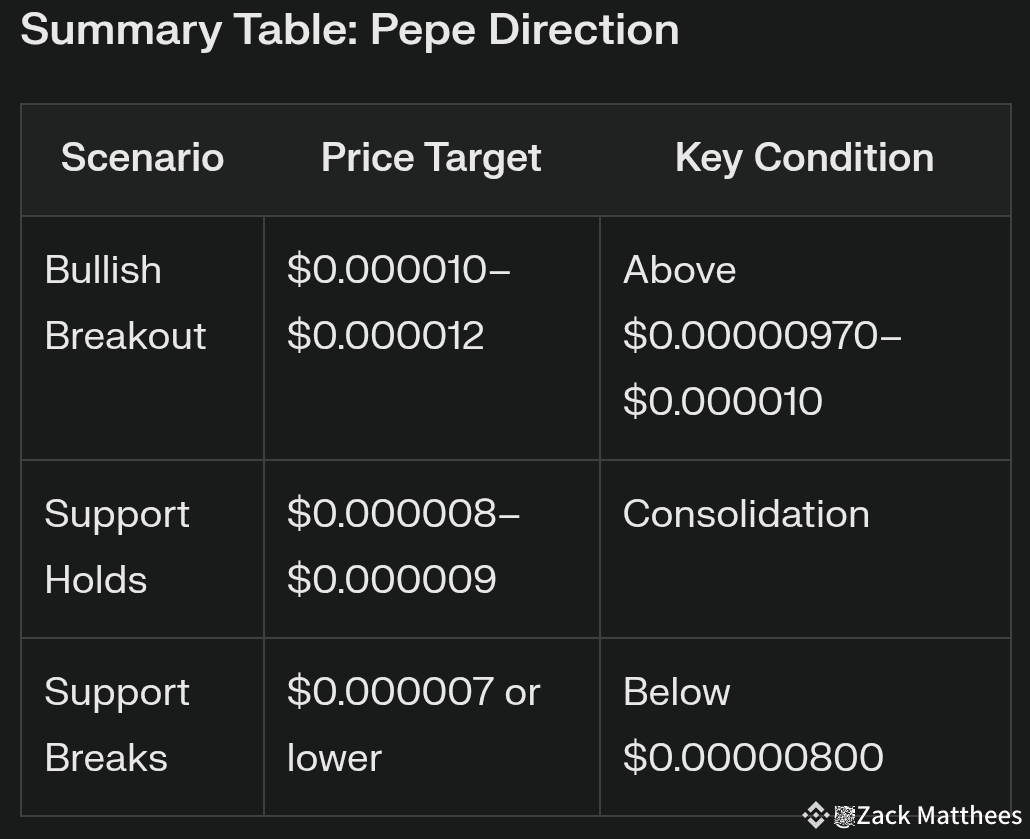Click the word Above in Key Condition column
Image resolution: width=1030 pixels, height=839 pixels.
click(x=679, y=270)
